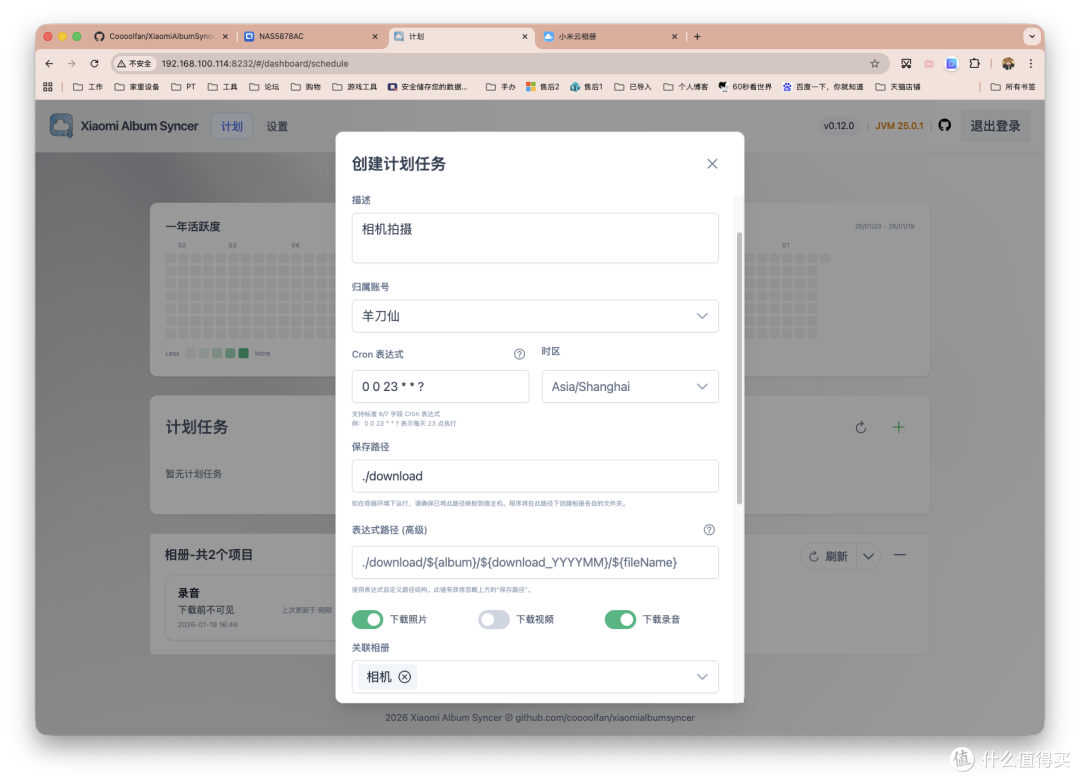
Task: Open the apps grid in bookmarks bar
Action: coord(48,87)
